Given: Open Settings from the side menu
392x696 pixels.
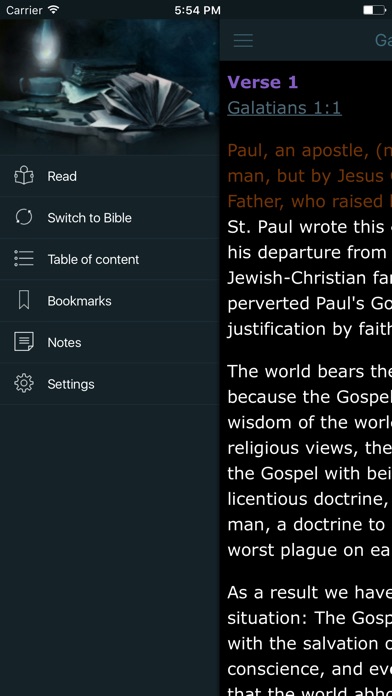Looking at the screenshot, I should point(110,384).
